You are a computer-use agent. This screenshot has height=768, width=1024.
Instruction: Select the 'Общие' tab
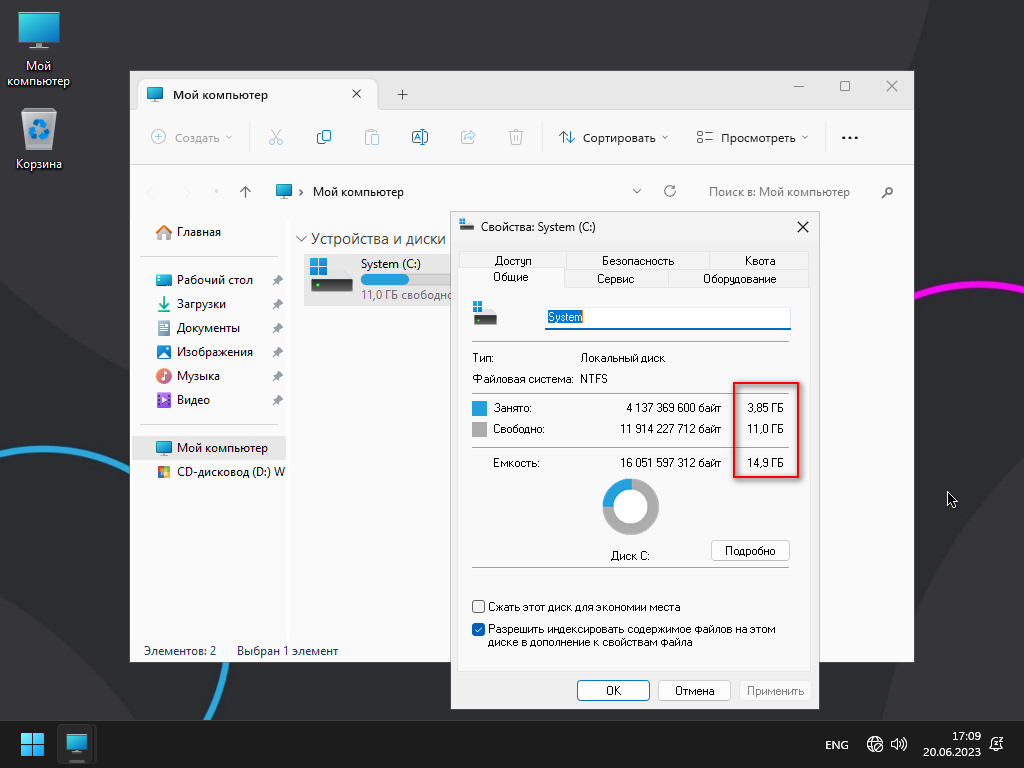[x=511, y=277]
